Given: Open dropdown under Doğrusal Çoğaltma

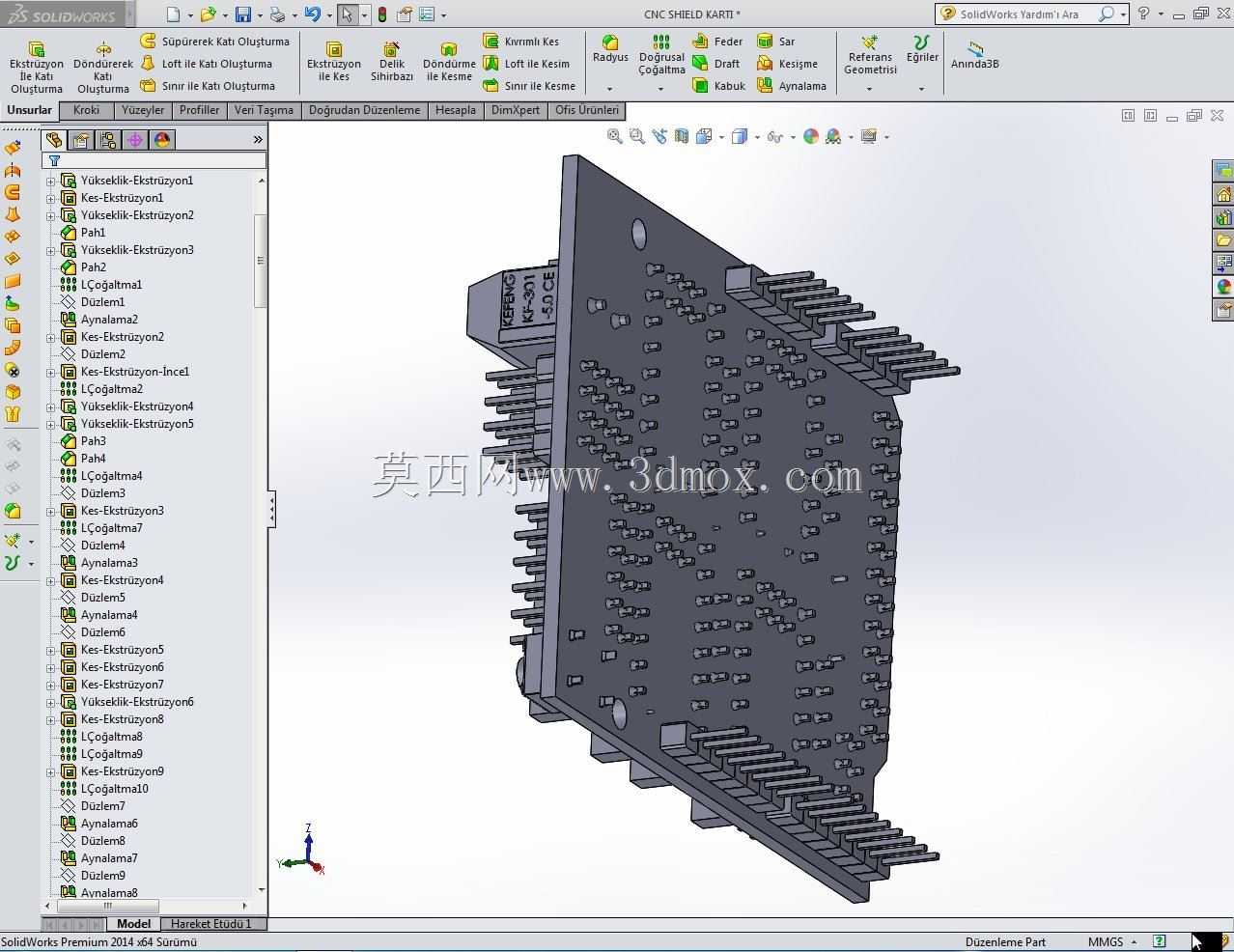Looking at the screenshot, I should [x=661, y=89].
